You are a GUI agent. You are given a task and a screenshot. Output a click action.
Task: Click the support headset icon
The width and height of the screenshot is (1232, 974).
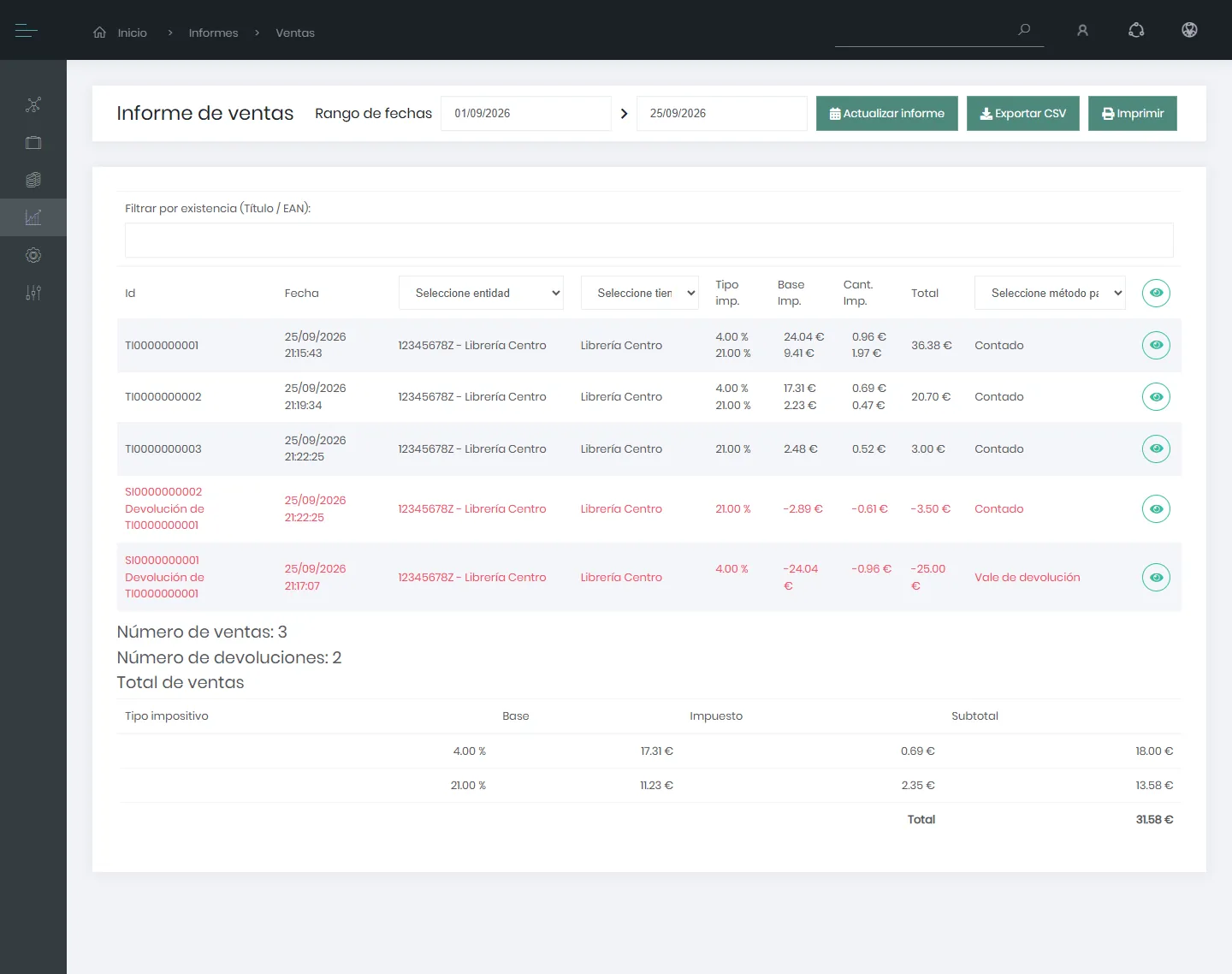click(1136, 31)
